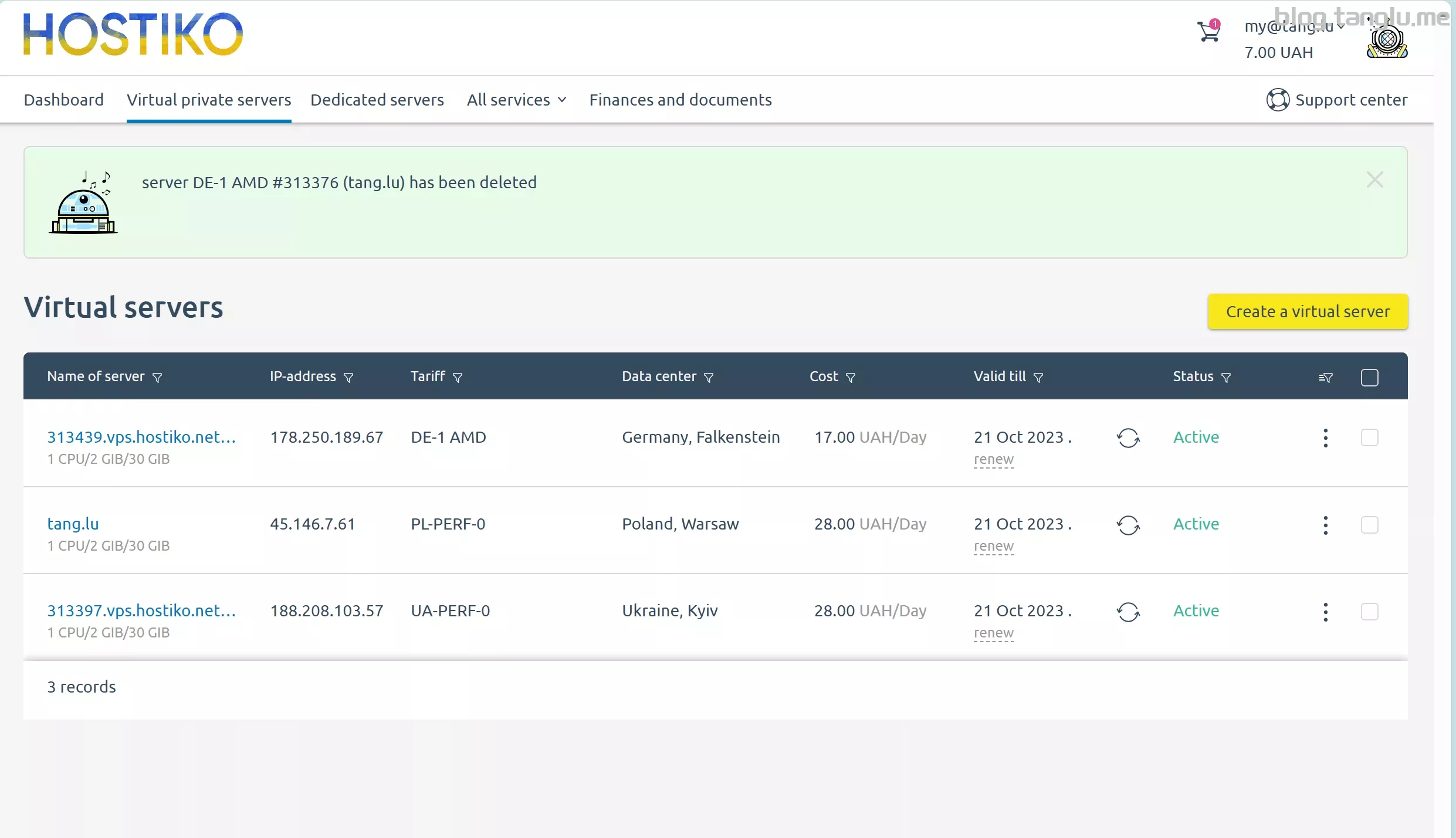Open tang.lu server link

click(73, 524)
